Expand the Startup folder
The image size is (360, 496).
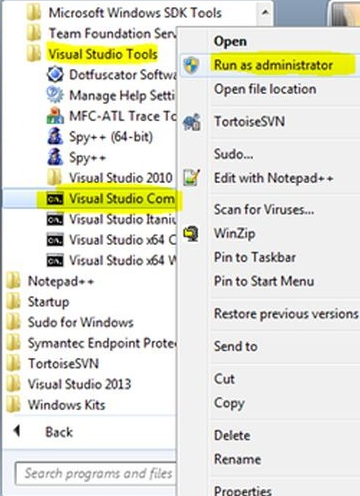point(49,302)
